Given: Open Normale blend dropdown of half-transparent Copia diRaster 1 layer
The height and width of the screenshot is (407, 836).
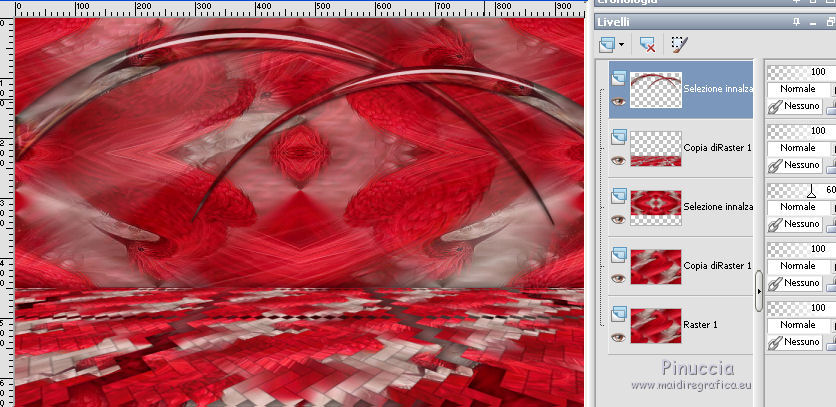Looking at the screenshot, I should (800, 148).
